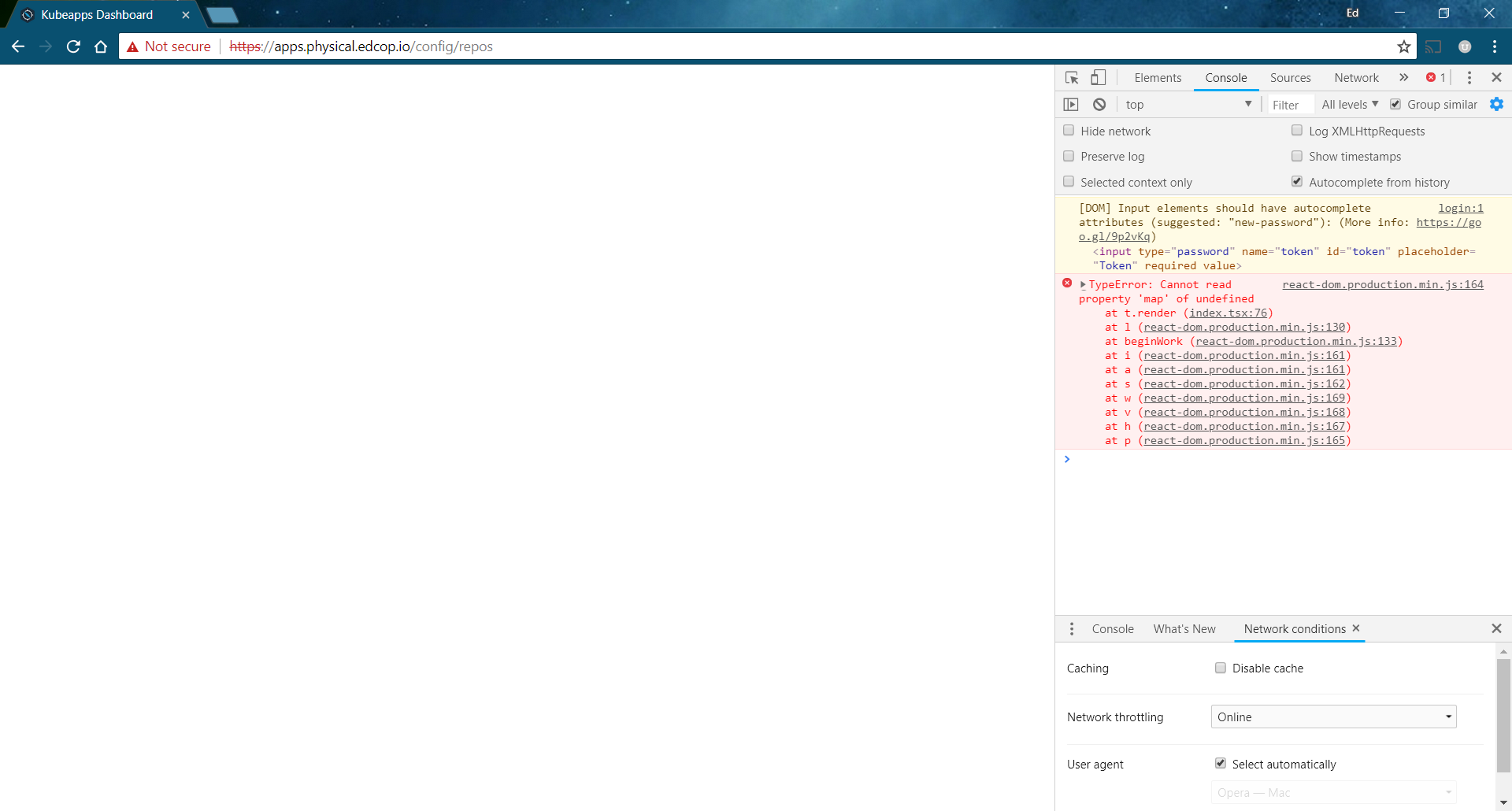Screen dimensions: 1512x811
Task: Select the inspect element picker tool
Action: [1071, 77]
